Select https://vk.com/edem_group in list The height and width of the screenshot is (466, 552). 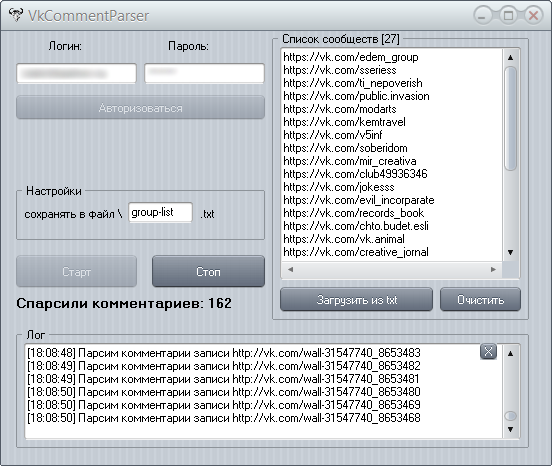point(351,57)
